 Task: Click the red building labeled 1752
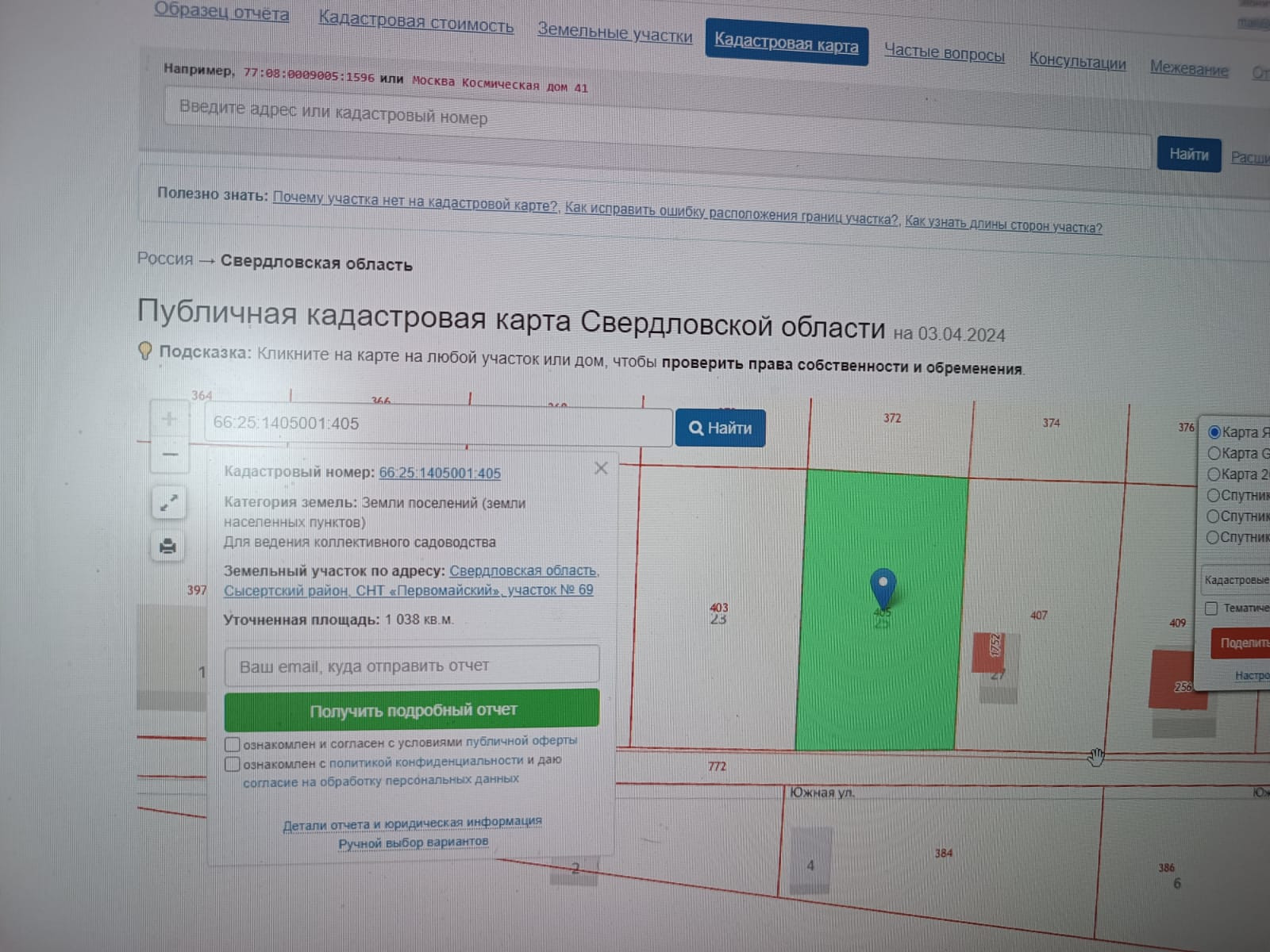click(x=989, y=651)
